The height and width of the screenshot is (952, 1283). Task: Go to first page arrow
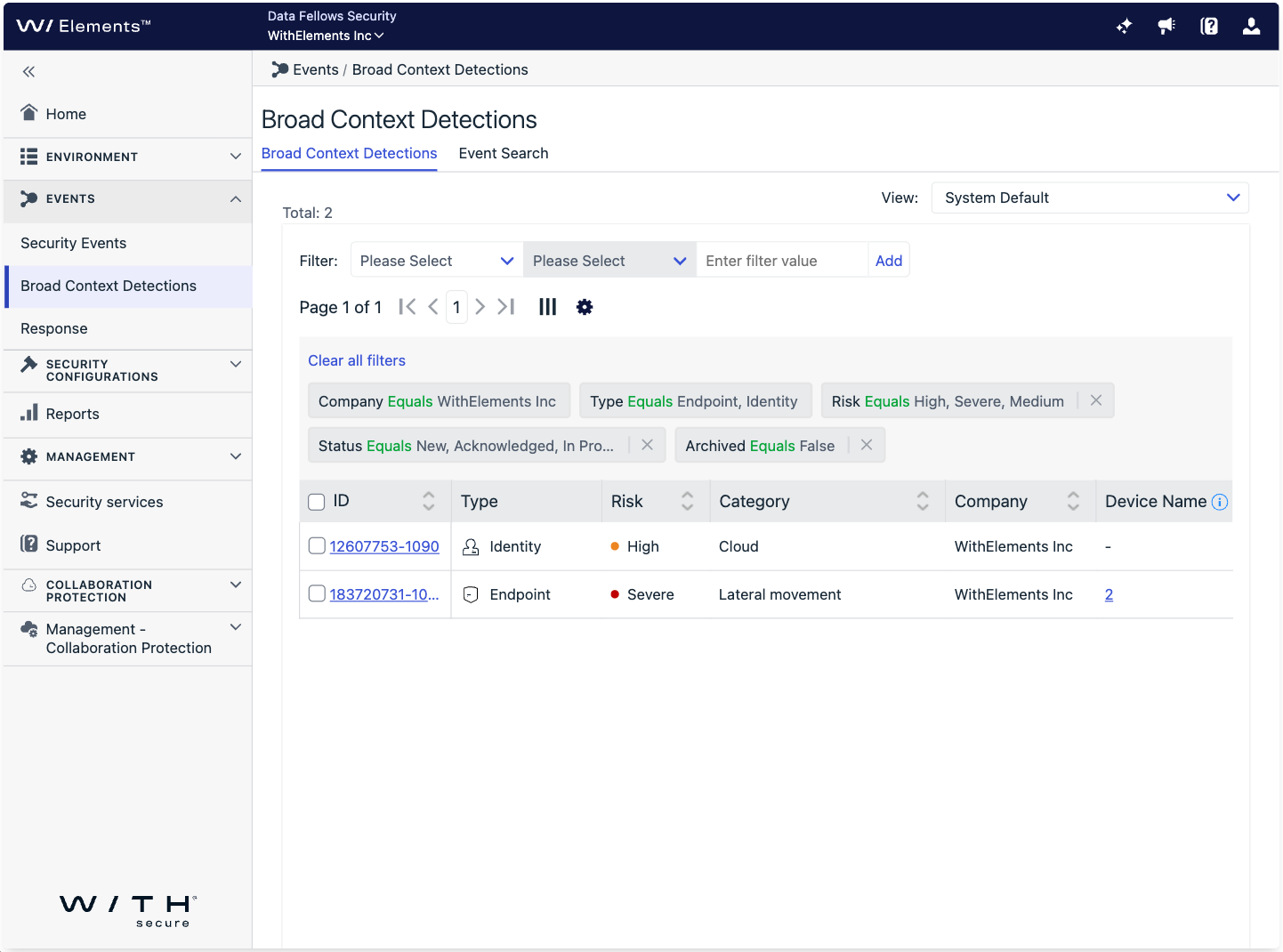pyautogui.click(x=407, y=307)
